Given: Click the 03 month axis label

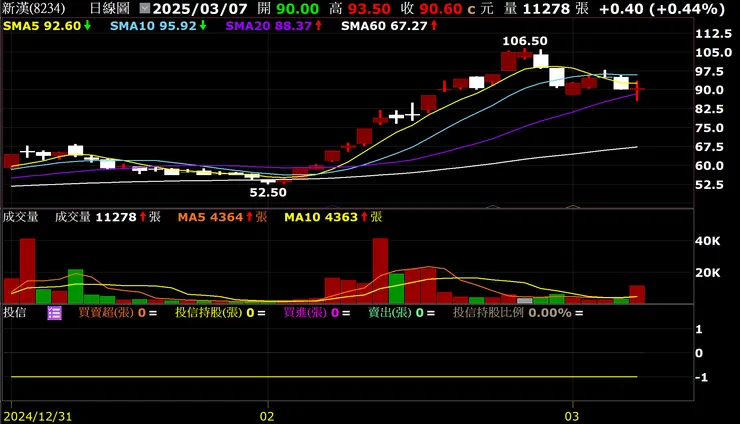Looking at the screenshot, I should pos(572,416).
